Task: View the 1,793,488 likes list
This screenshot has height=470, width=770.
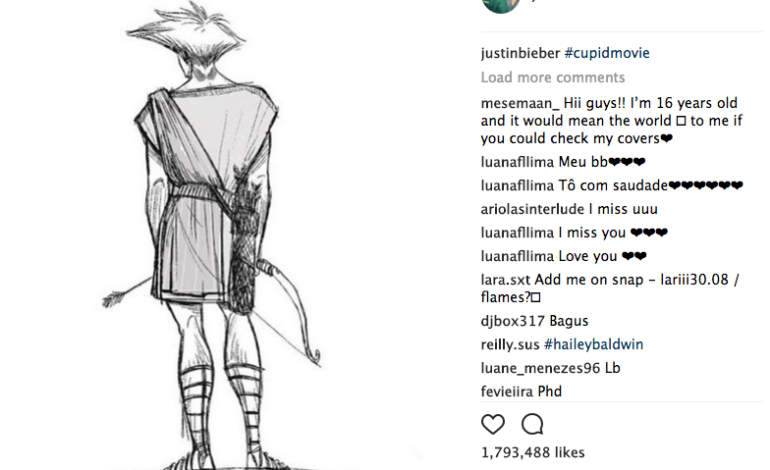Action: pyautogui.click(x=533, y=452)
